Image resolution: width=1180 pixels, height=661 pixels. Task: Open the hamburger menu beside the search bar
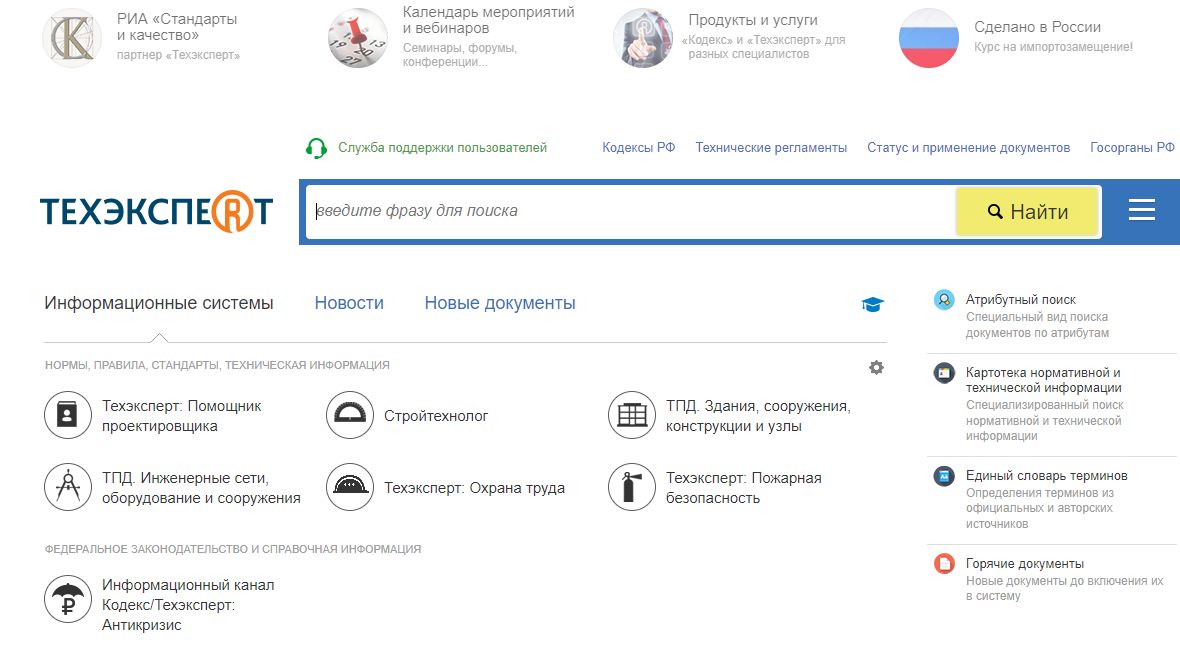point(1142,210)
